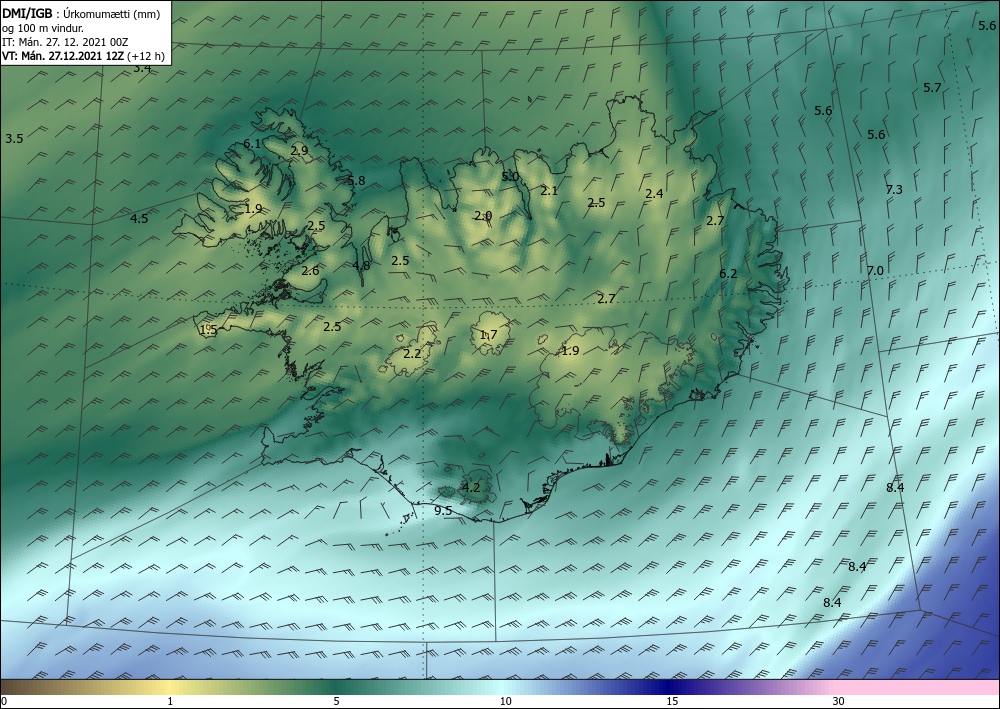Click the 2.4 value in northeast Iceland
Image resolution: width=1000 pixels, height=709 pixels.
(x=654, y=193)
